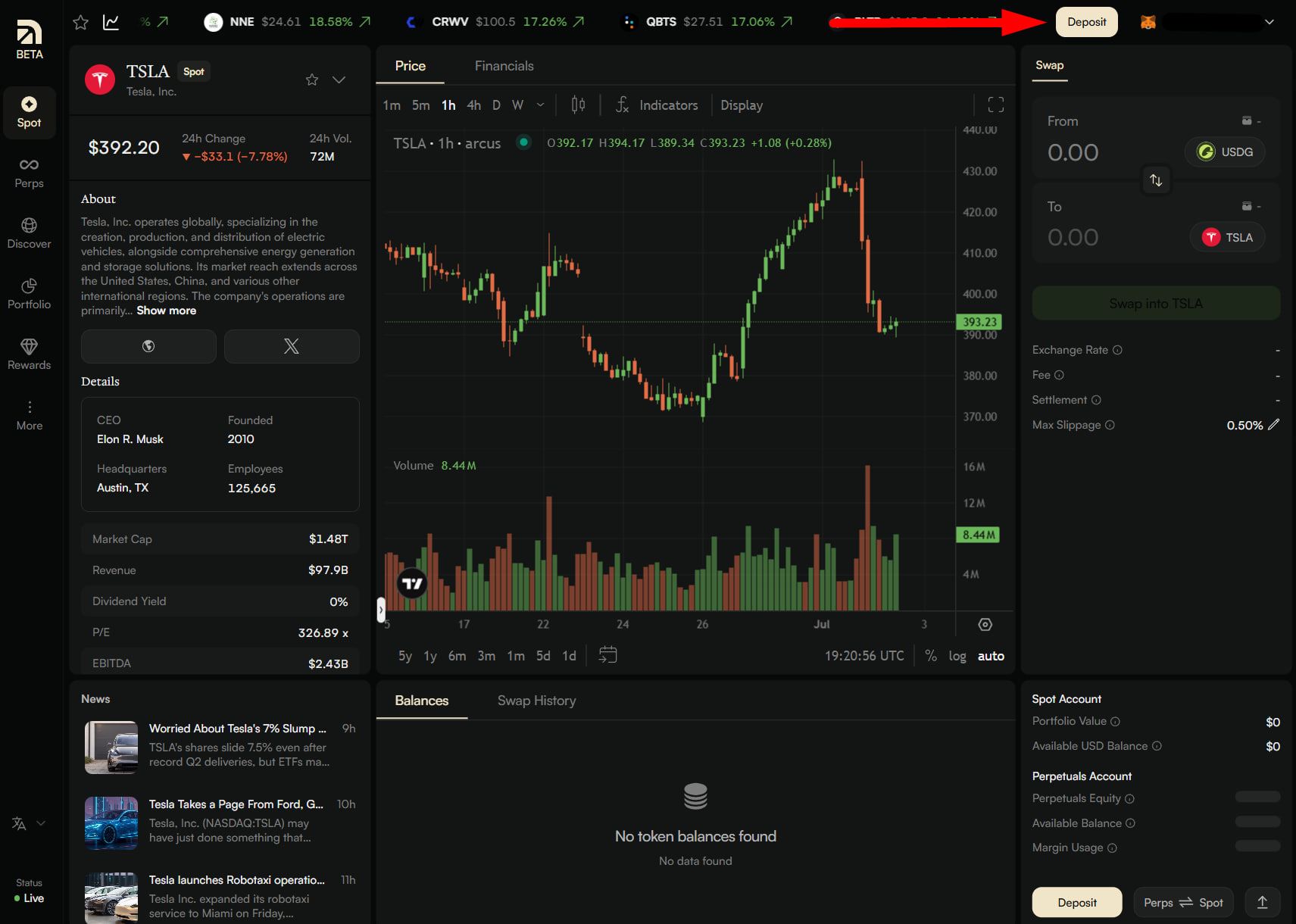Open the Rewards page
Image resolution: width=1296 pixels, height=924 pixels.
pos(29,354)
